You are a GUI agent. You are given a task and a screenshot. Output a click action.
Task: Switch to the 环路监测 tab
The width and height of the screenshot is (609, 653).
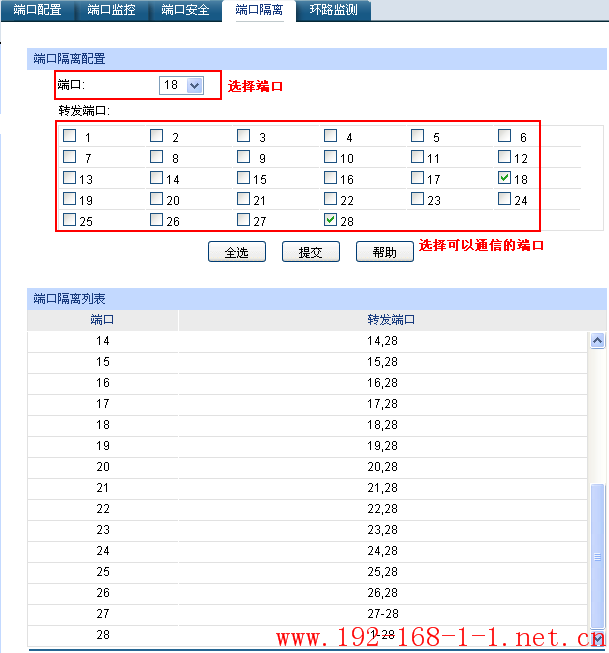click(x=333, y=10)
